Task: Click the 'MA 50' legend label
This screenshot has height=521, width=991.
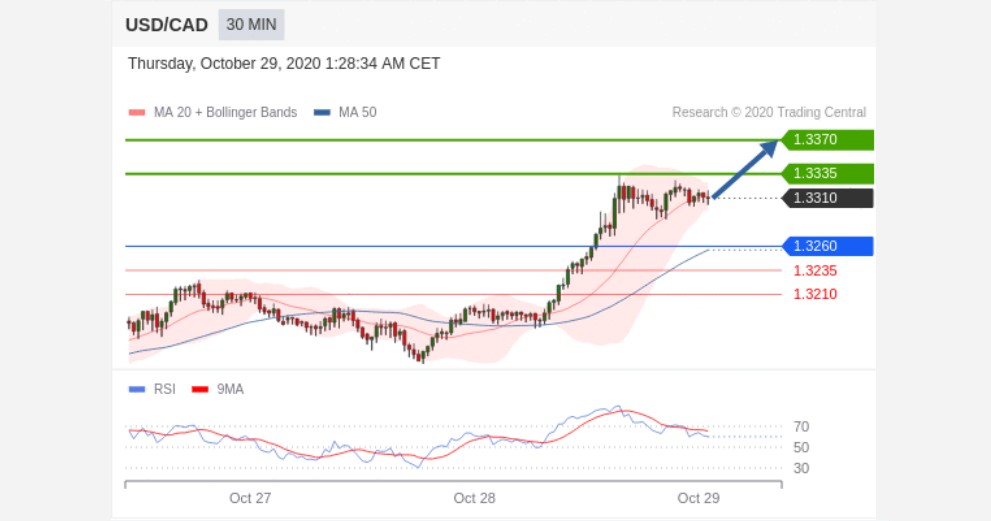Action: pyautogui.click(x=357, y=112)
